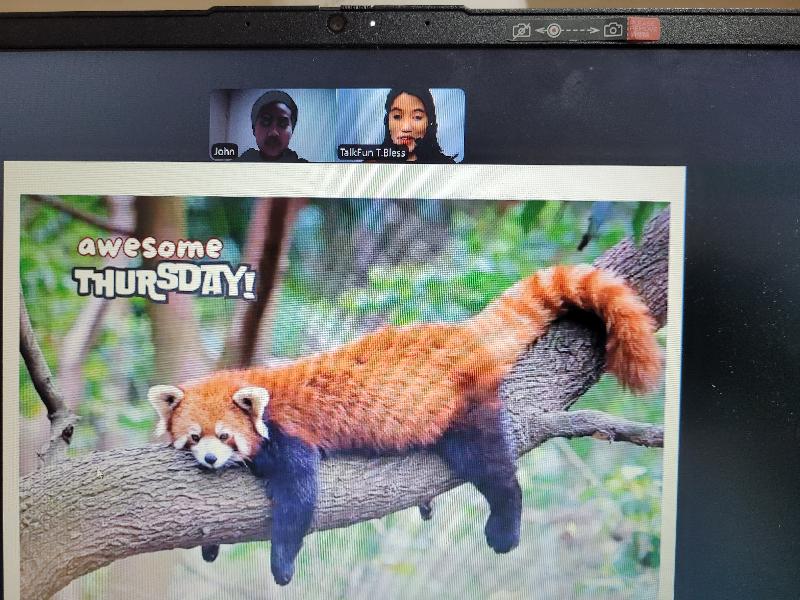The width and height of the screenshot is (800, 600).
Task: Click the "awesome" text on shared image
Action: click(150, 247)
